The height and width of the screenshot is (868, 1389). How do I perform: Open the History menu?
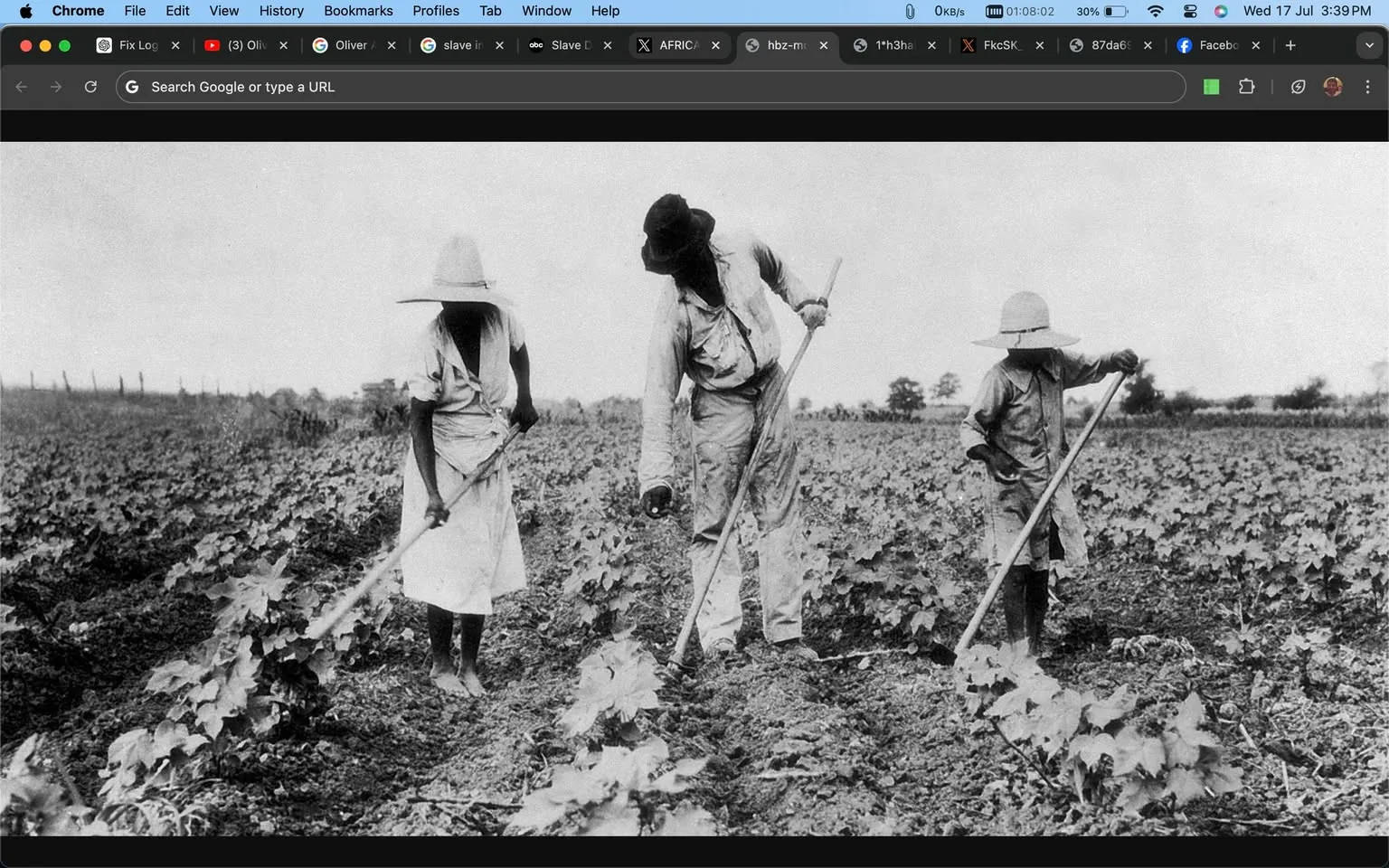click(280, 11)
